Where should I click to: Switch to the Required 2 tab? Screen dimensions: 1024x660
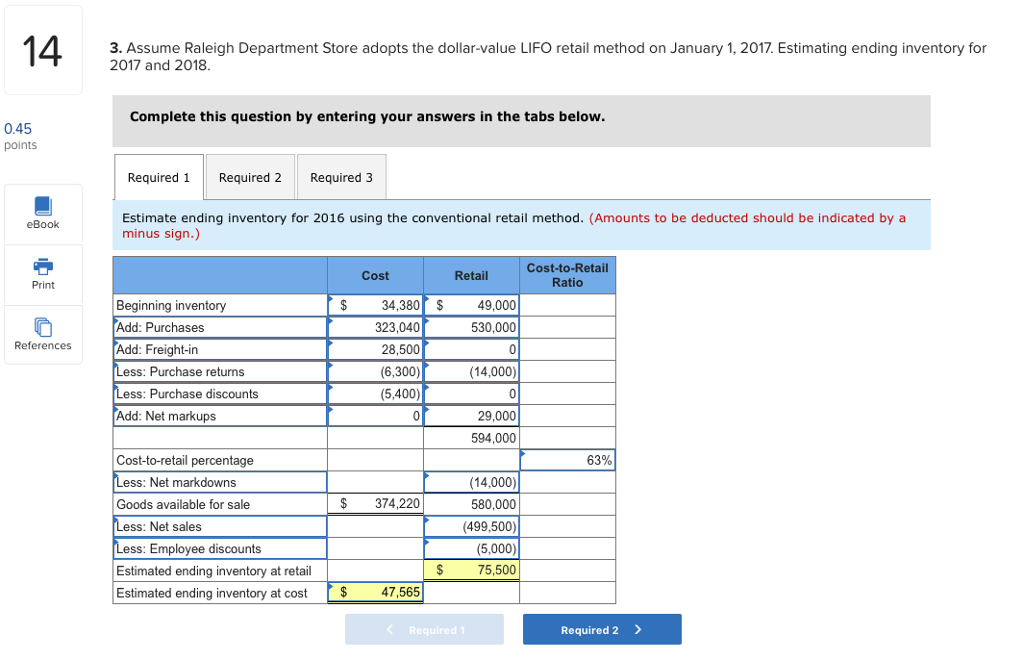pos(250,178)
